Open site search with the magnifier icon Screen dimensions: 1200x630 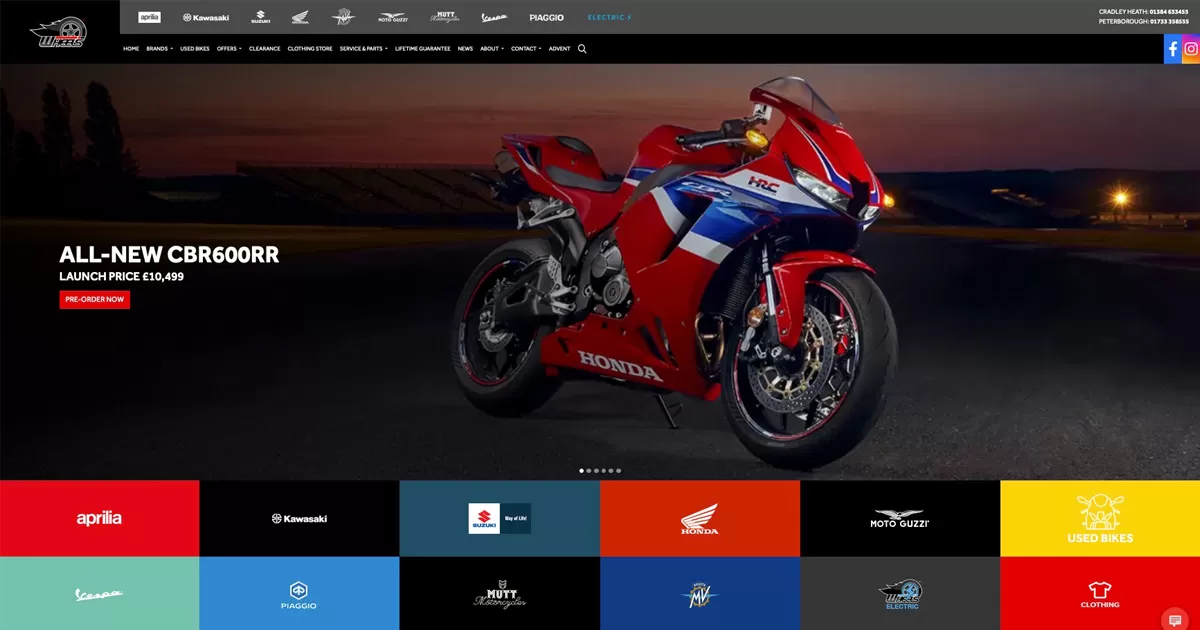coord(582,48)
